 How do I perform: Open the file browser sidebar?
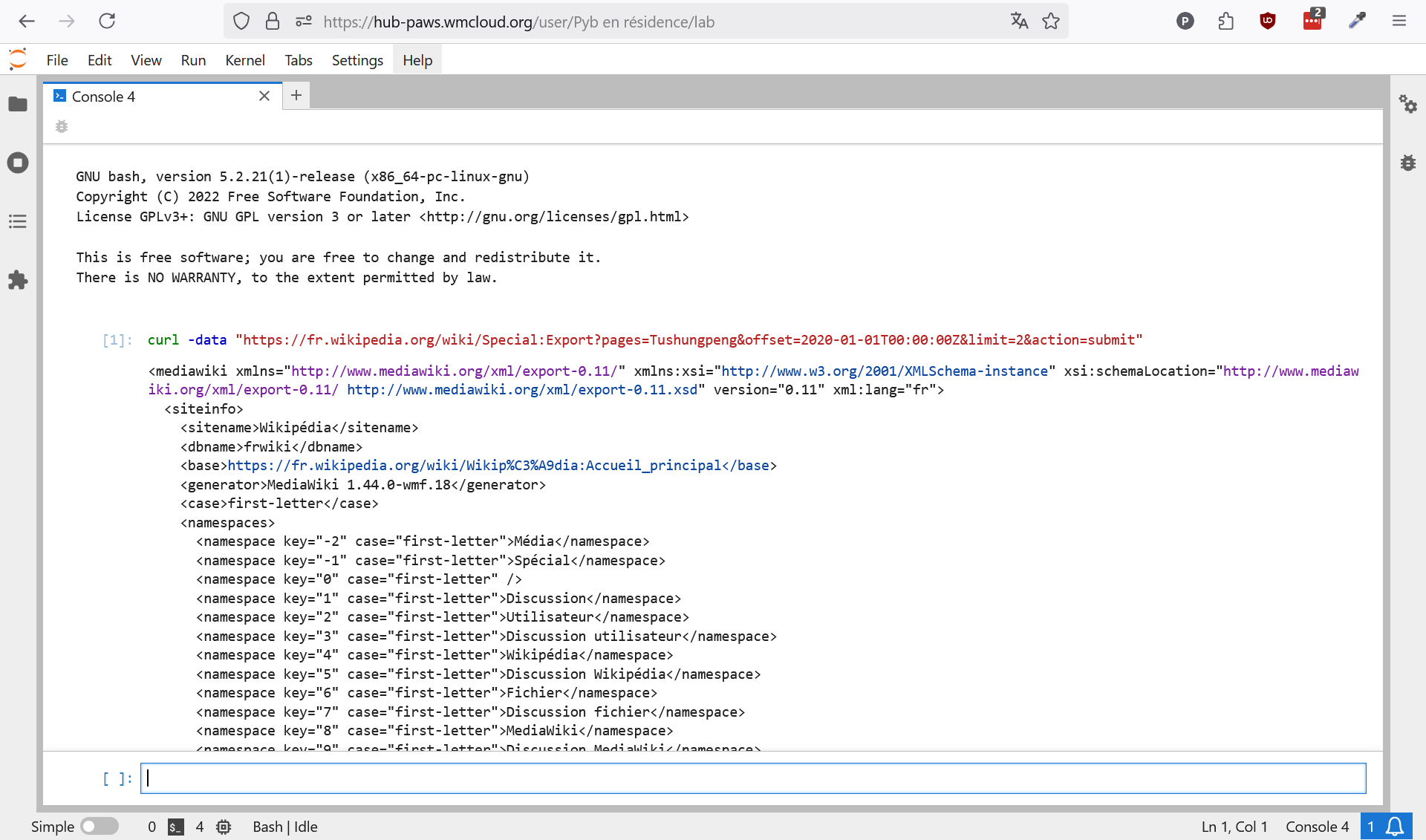pyautogui.click(x=18, y=105)
